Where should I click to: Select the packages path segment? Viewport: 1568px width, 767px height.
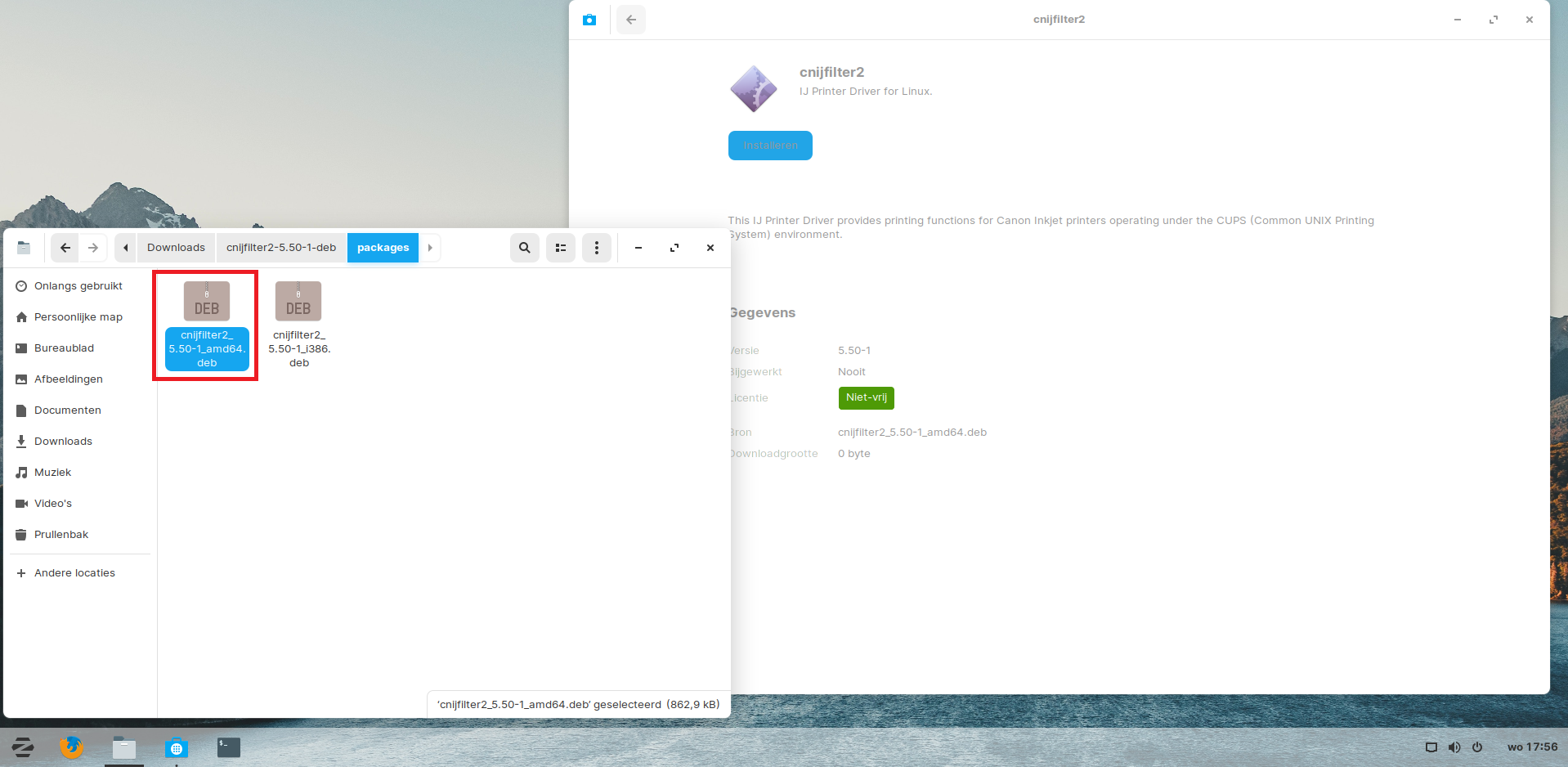click(383, 248)
